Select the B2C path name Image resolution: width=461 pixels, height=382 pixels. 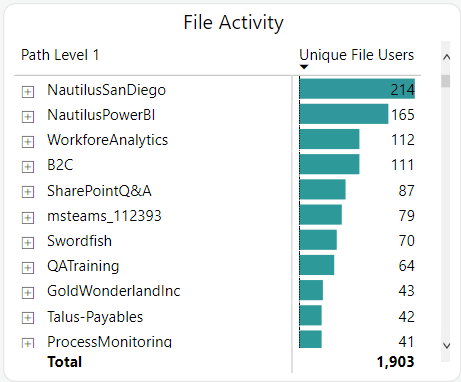tap(60, 165)
